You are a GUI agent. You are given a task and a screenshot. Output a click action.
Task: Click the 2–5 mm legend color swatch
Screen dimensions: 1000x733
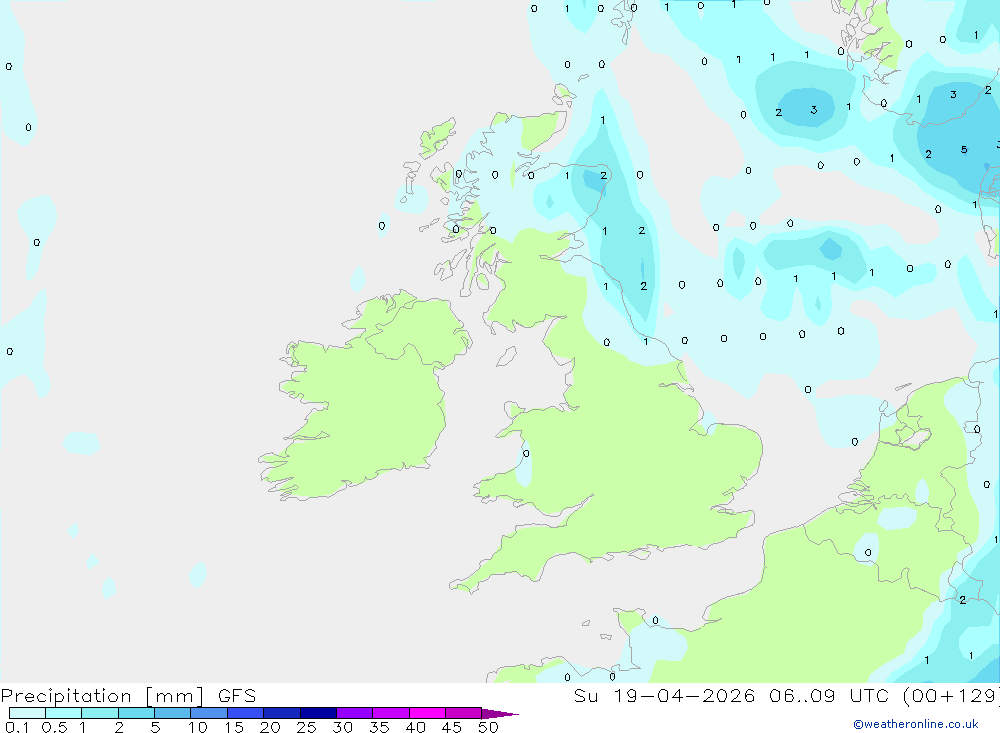[136, 713]
